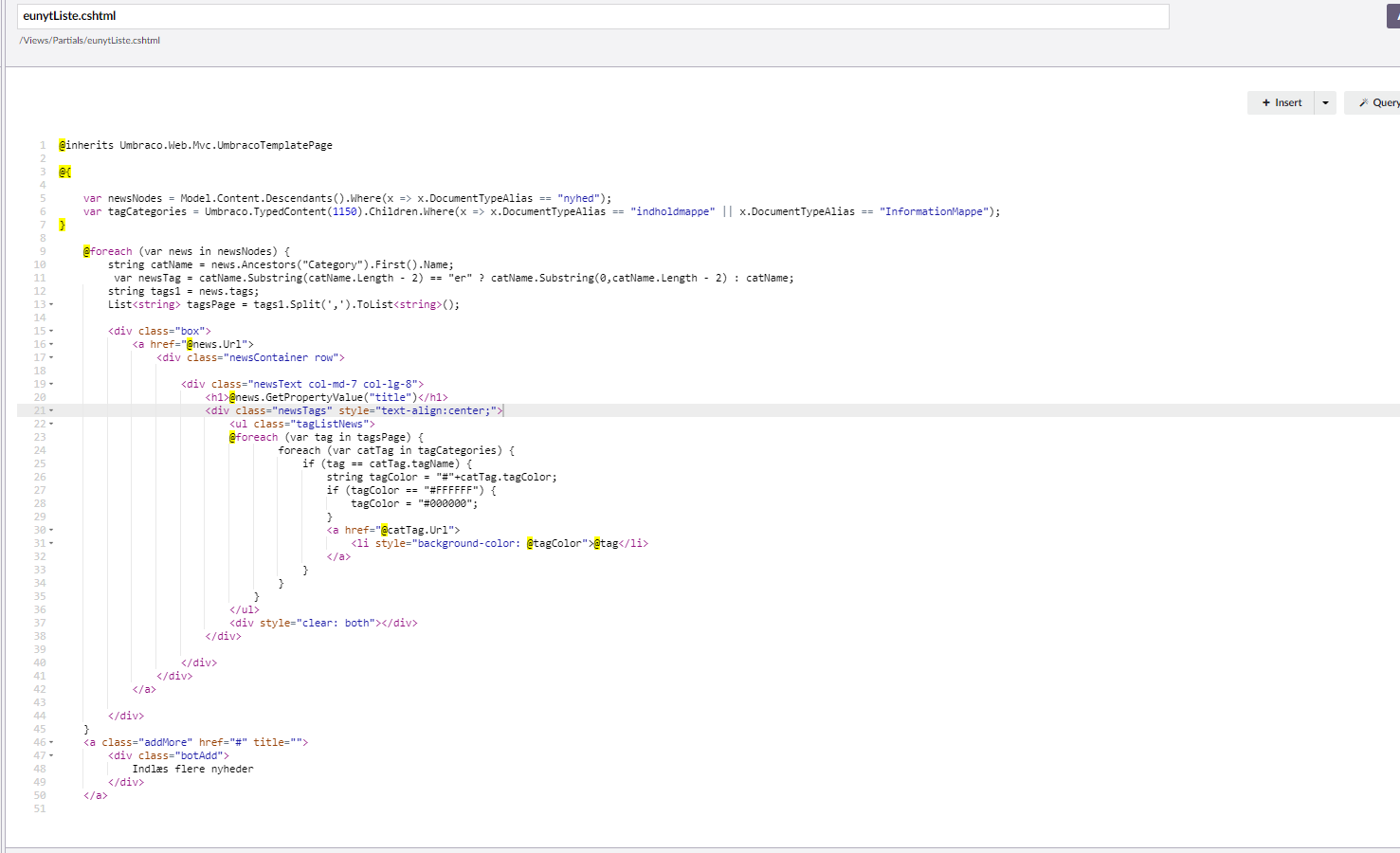Click the @inherits UmbracoTemplatePage line
Viewport: 1400px width, 853px height.
pyautogui.click(x=195, y=145)
